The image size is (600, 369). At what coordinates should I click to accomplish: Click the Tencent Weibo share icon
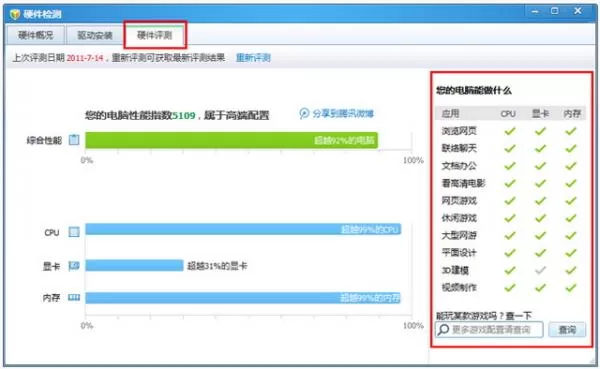[x=304, y=113]
